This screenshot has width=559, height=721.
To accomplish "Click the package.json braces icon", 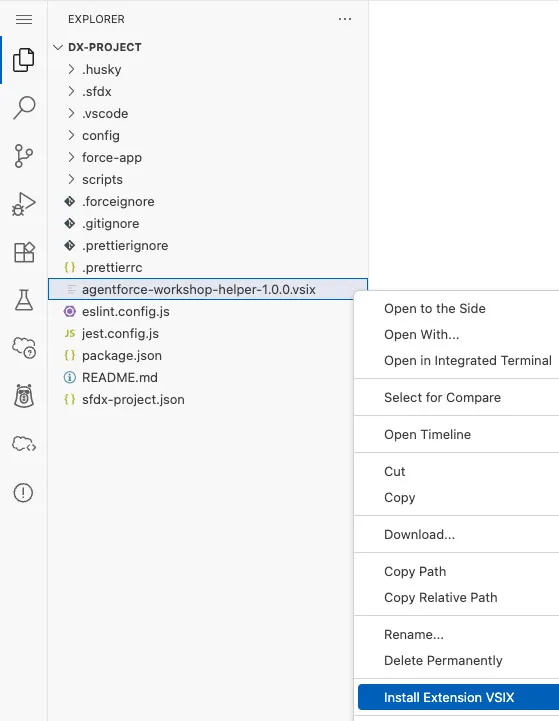I will tap(69, 355).
